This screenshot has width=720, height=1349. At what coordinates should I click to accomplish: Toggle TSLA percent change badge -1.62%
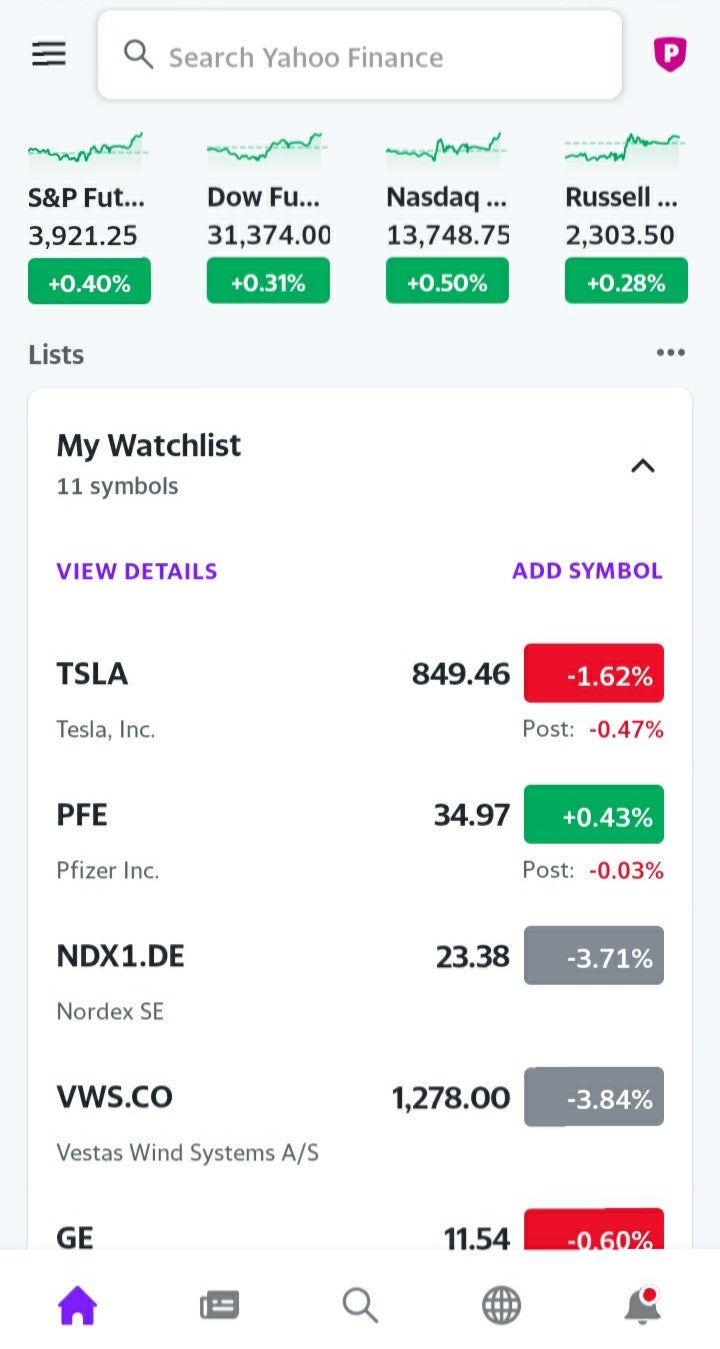pyautogui.click(x=593, y=674)
